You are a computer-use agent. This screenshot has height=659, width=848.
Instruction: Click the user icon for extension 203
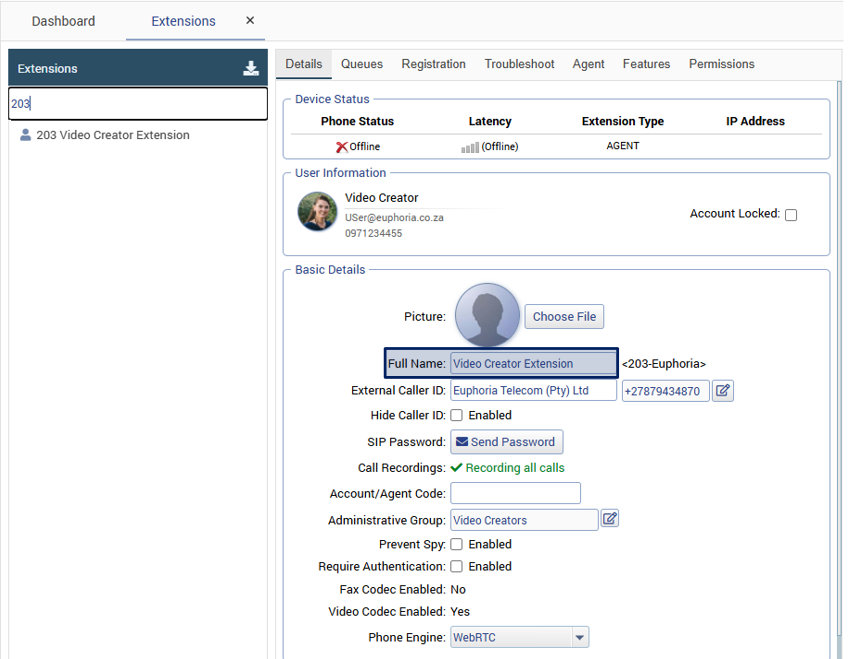coord(25,135)
